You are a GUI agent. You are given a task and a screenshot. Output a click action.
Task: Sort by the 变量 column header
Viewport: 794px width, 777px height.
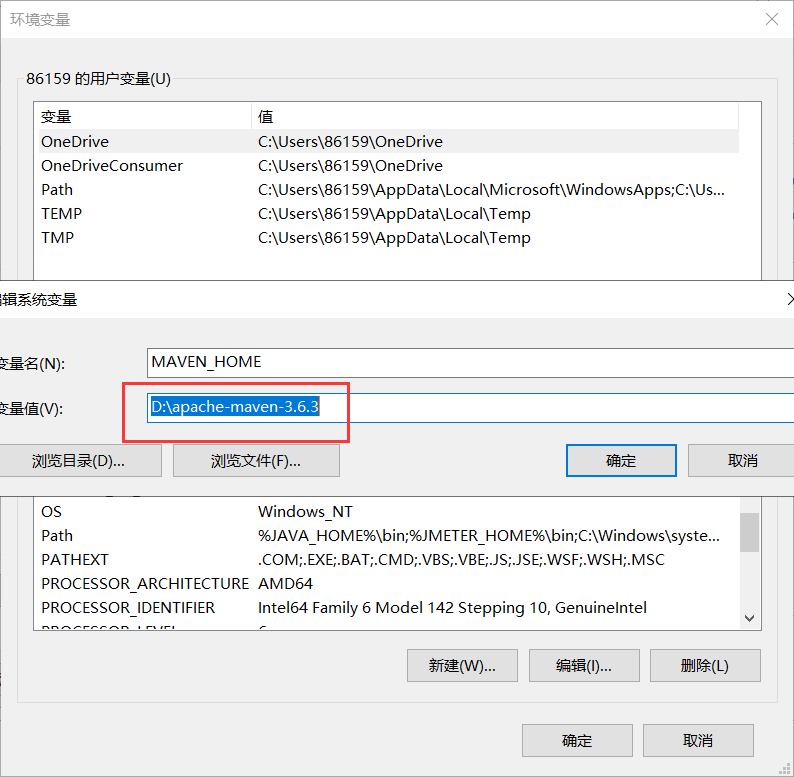(140, 117)
